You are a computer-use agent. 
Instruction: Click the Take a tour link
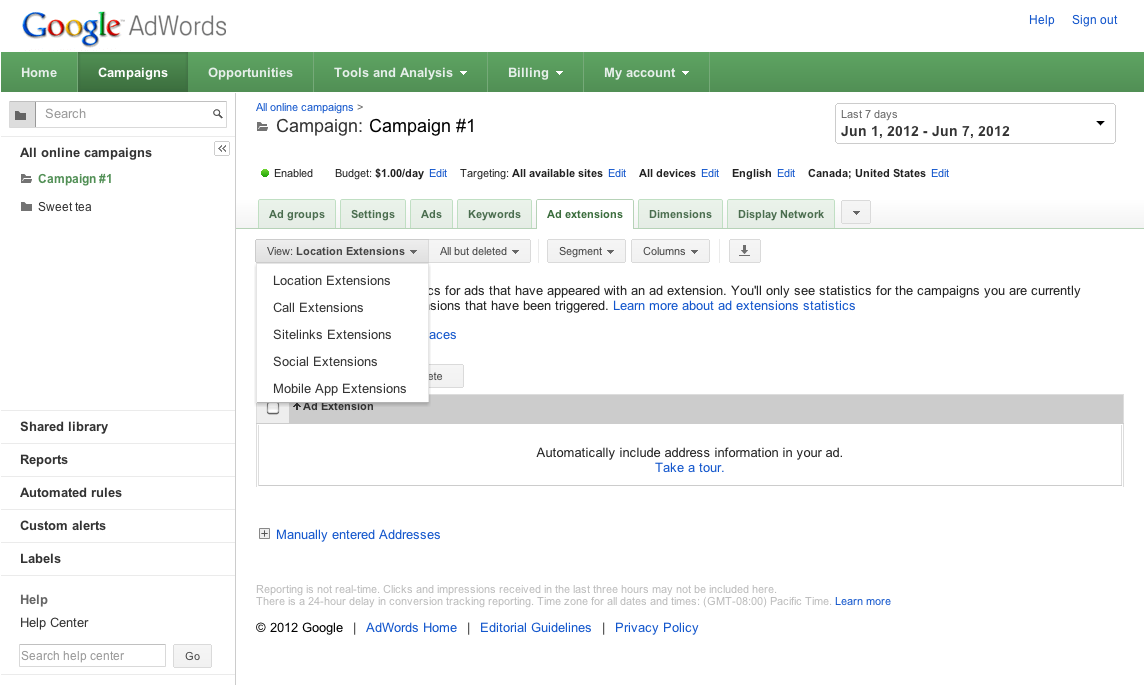point(689,468)
